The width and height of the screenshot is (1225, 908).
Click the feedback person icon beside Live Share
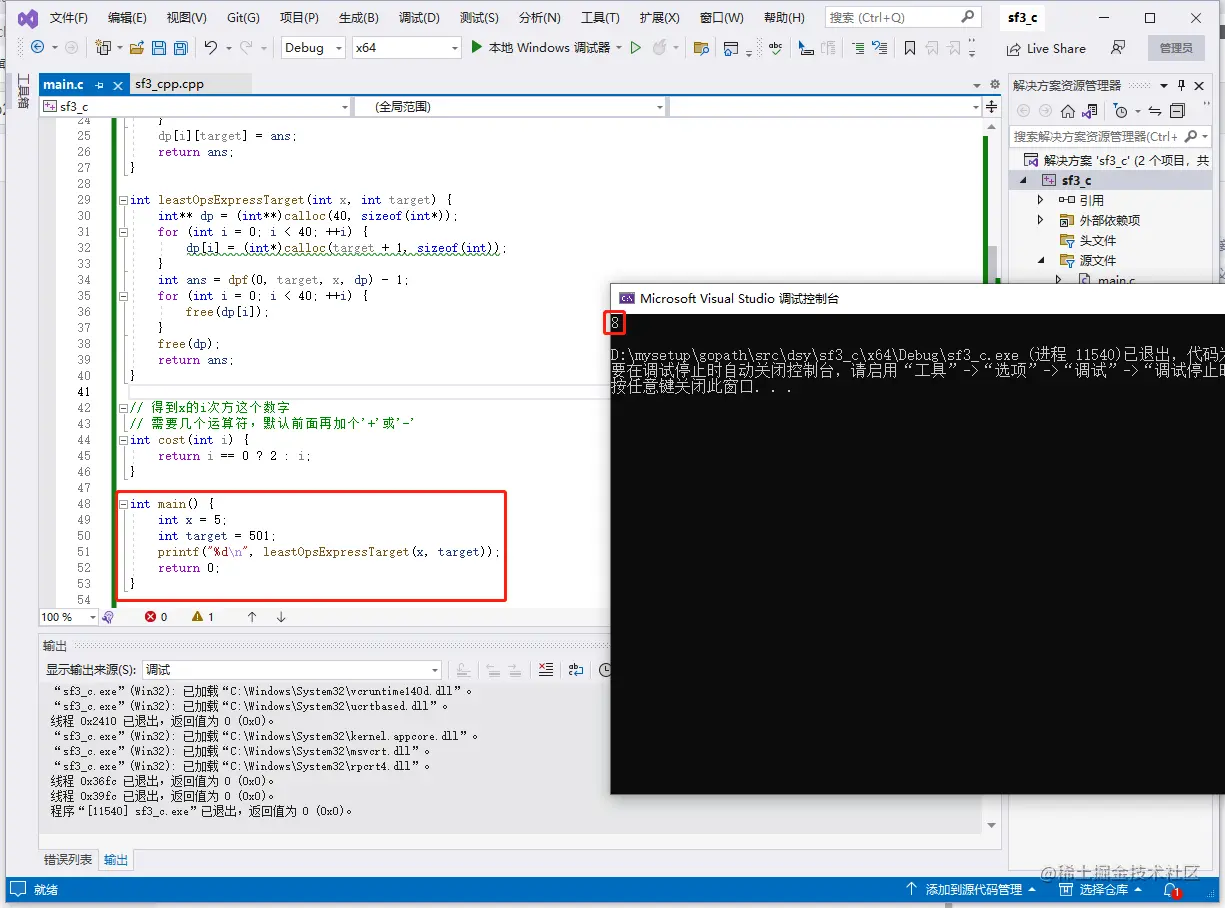[1118, 47]
